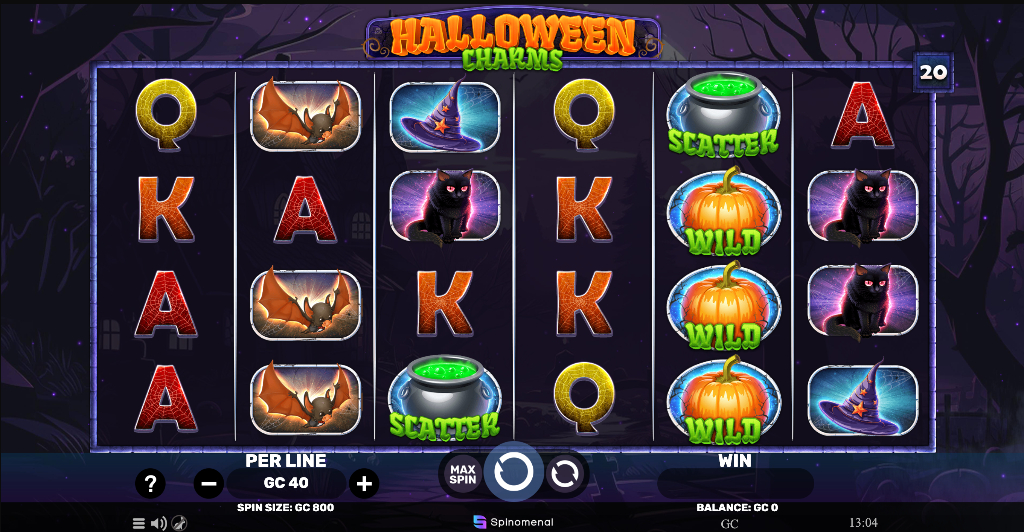Toggle the quick spin rabbit icon

[179, 523]
